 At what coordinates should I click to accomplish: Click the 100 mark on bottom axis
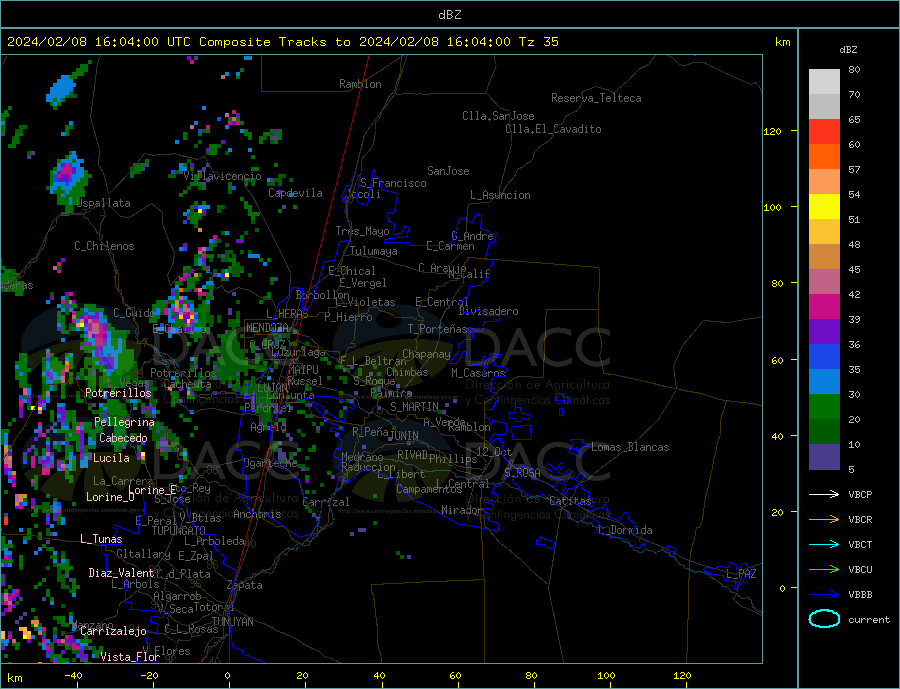point(607,676)
